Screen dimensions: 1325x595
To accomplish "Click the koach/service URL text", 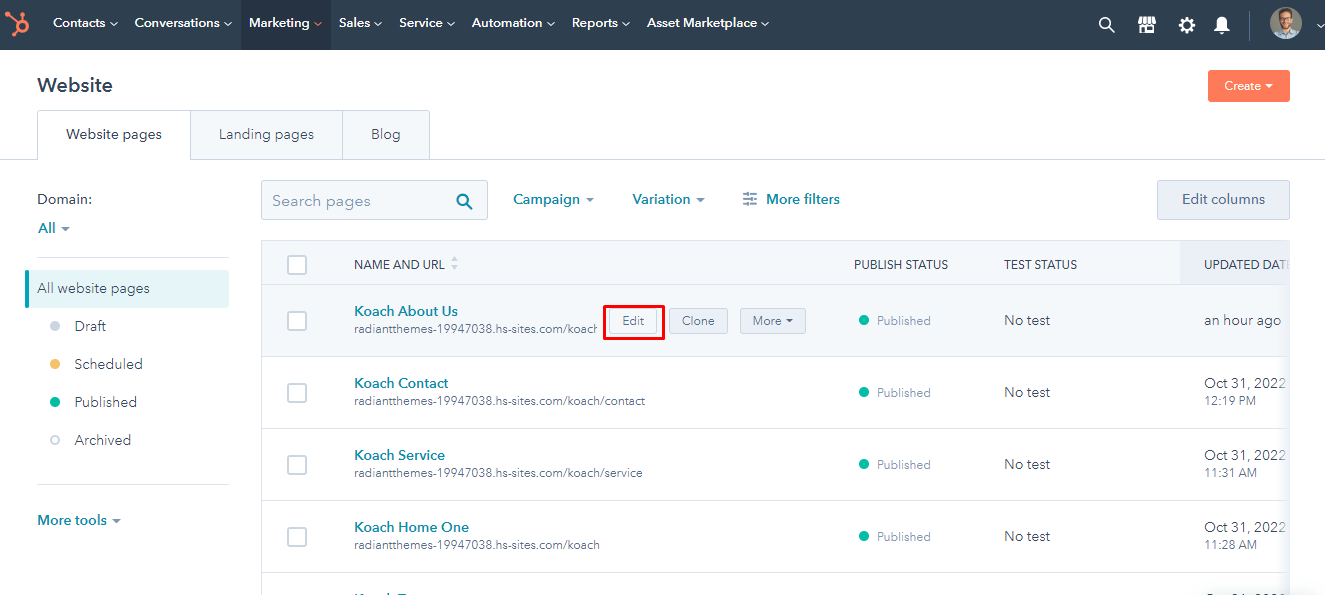I will 498,473.
